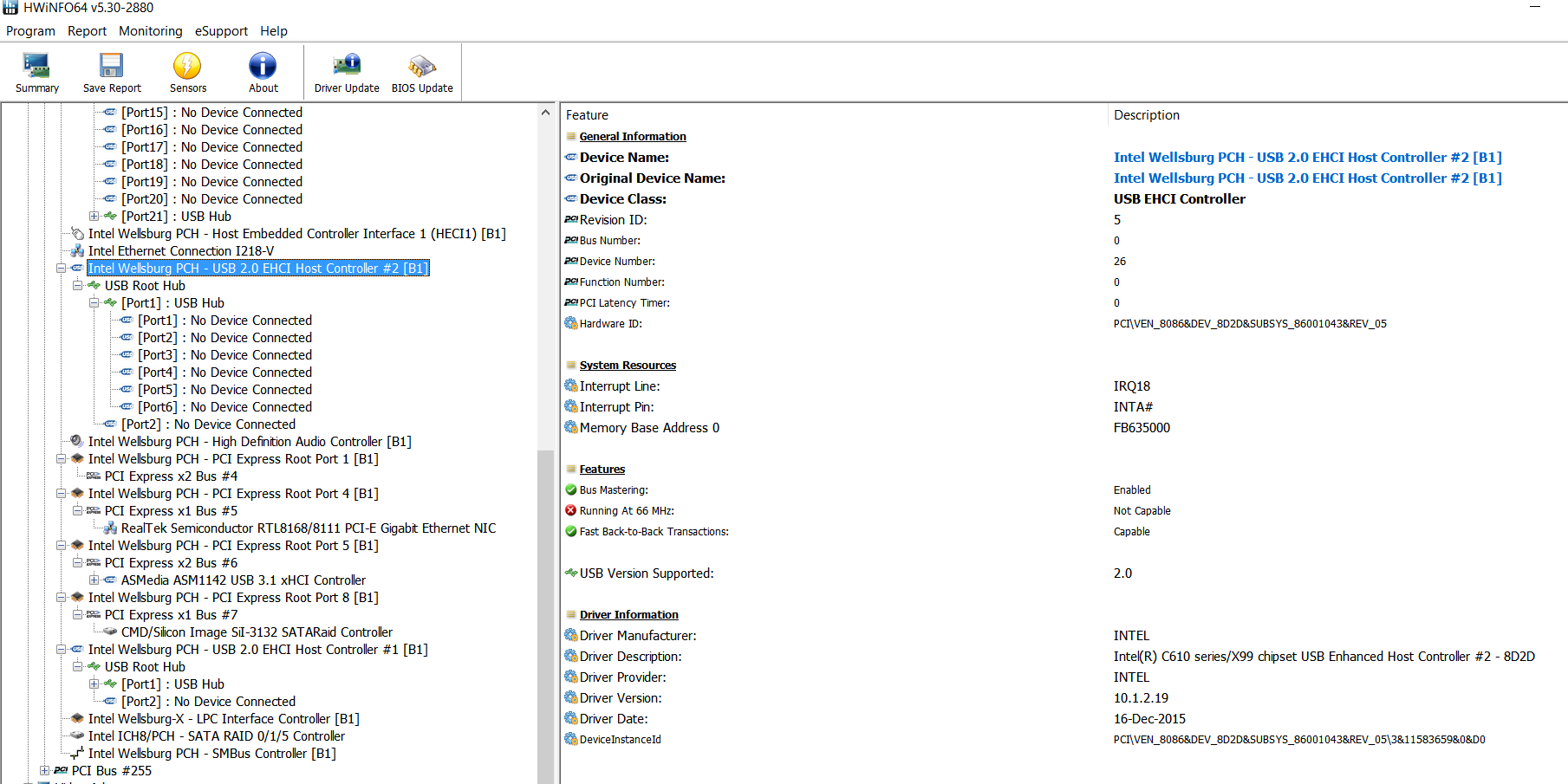Launch BIOS Update chip icon
1568x784 pixels.
422,66
